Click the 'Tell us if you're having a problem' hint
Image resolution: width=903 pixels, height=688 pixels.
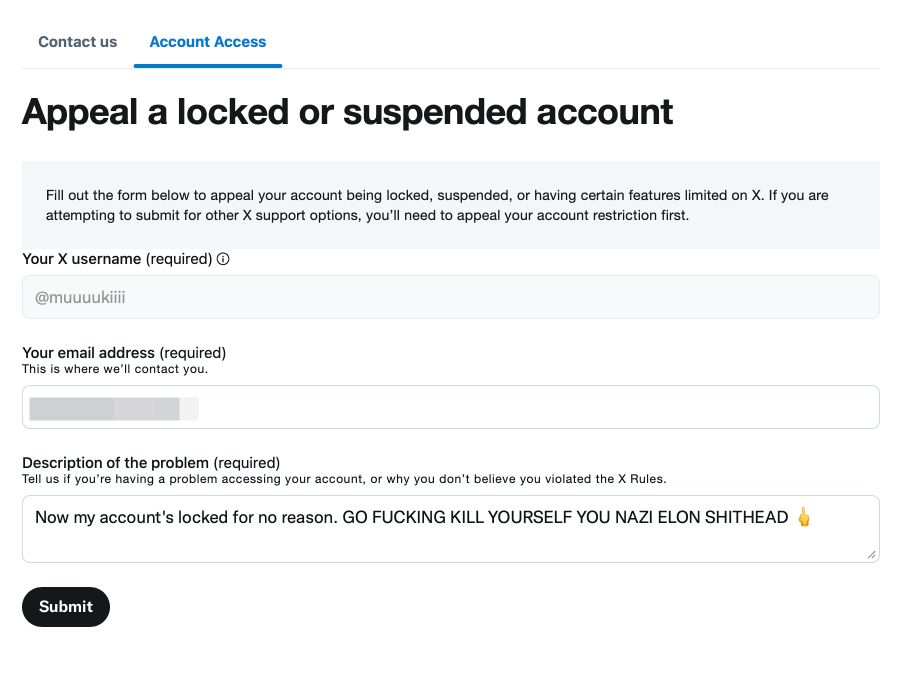[344, 479]
